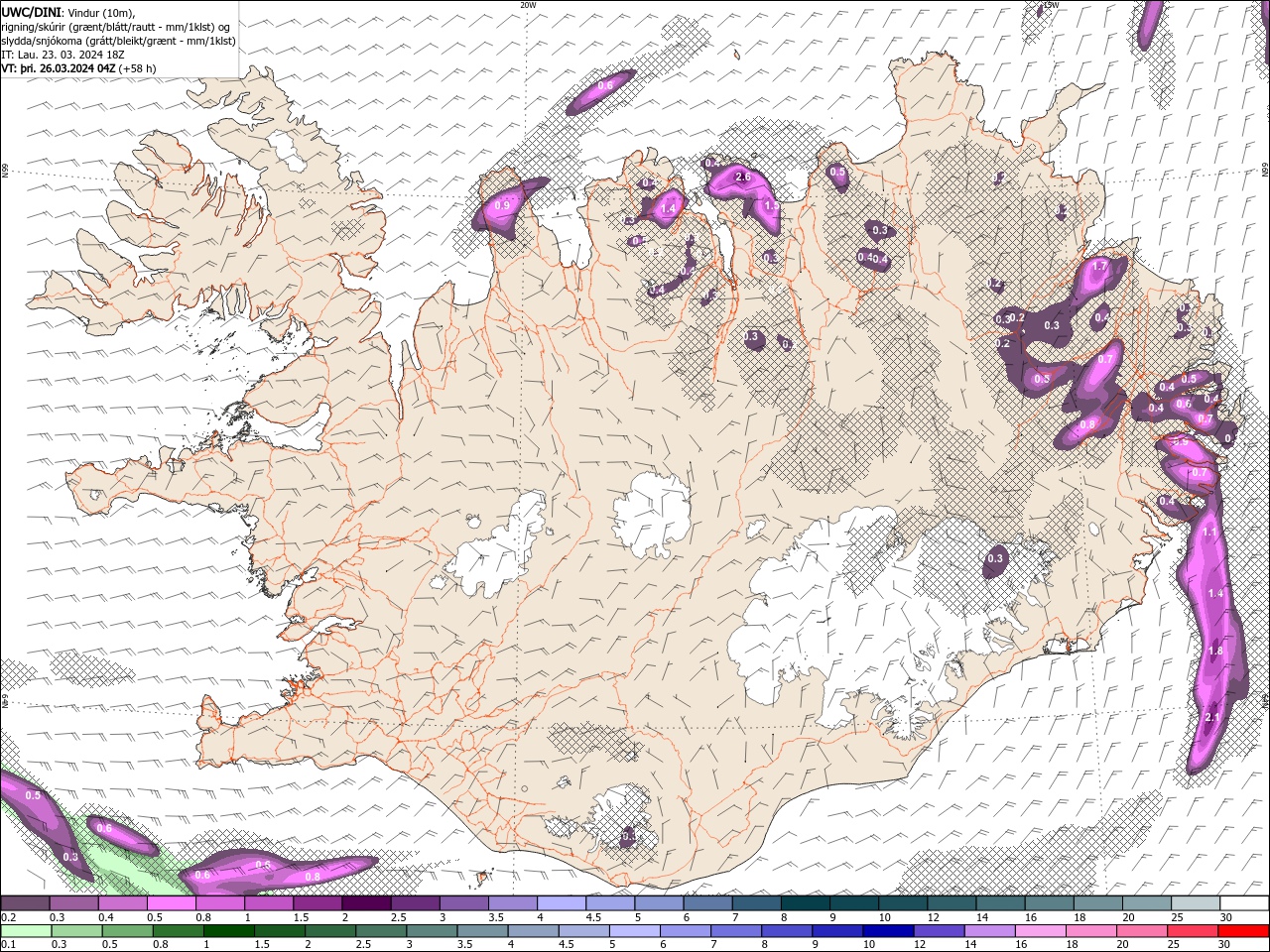Screen dimensions: 1270x952
Task: Click the 2.1 precipitation value off the east coast
Action: tap(1211, 718)
